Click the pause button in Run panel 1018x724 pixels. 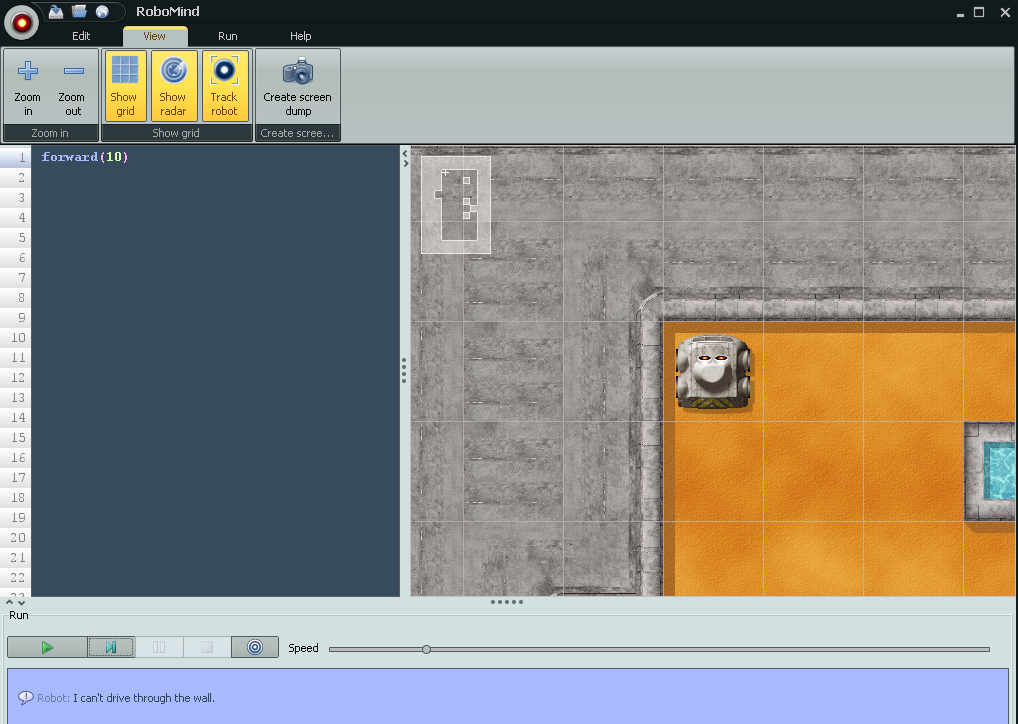[159, 647]
